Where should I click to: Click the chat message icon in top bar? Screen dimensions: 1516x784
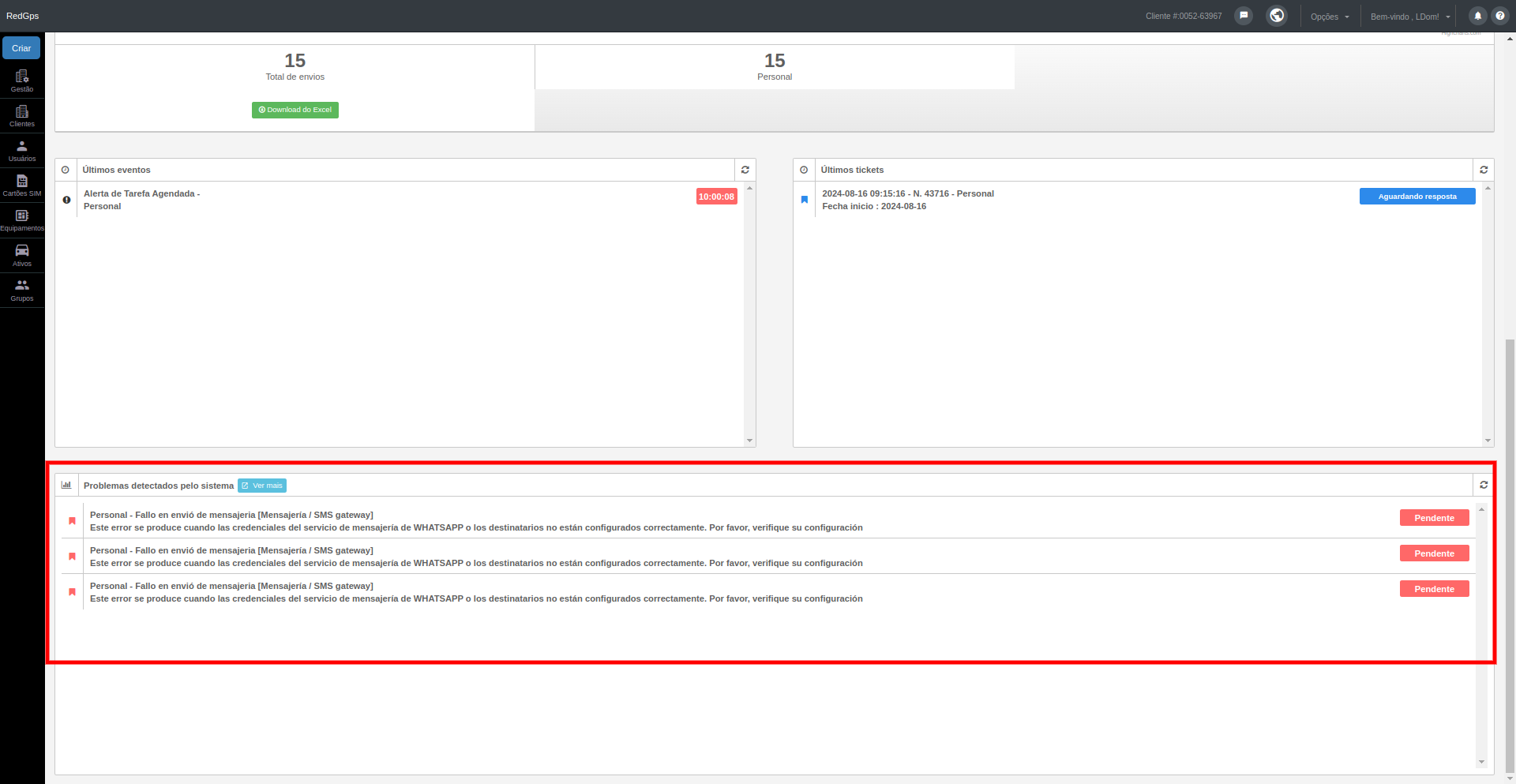pos(1244,16)
